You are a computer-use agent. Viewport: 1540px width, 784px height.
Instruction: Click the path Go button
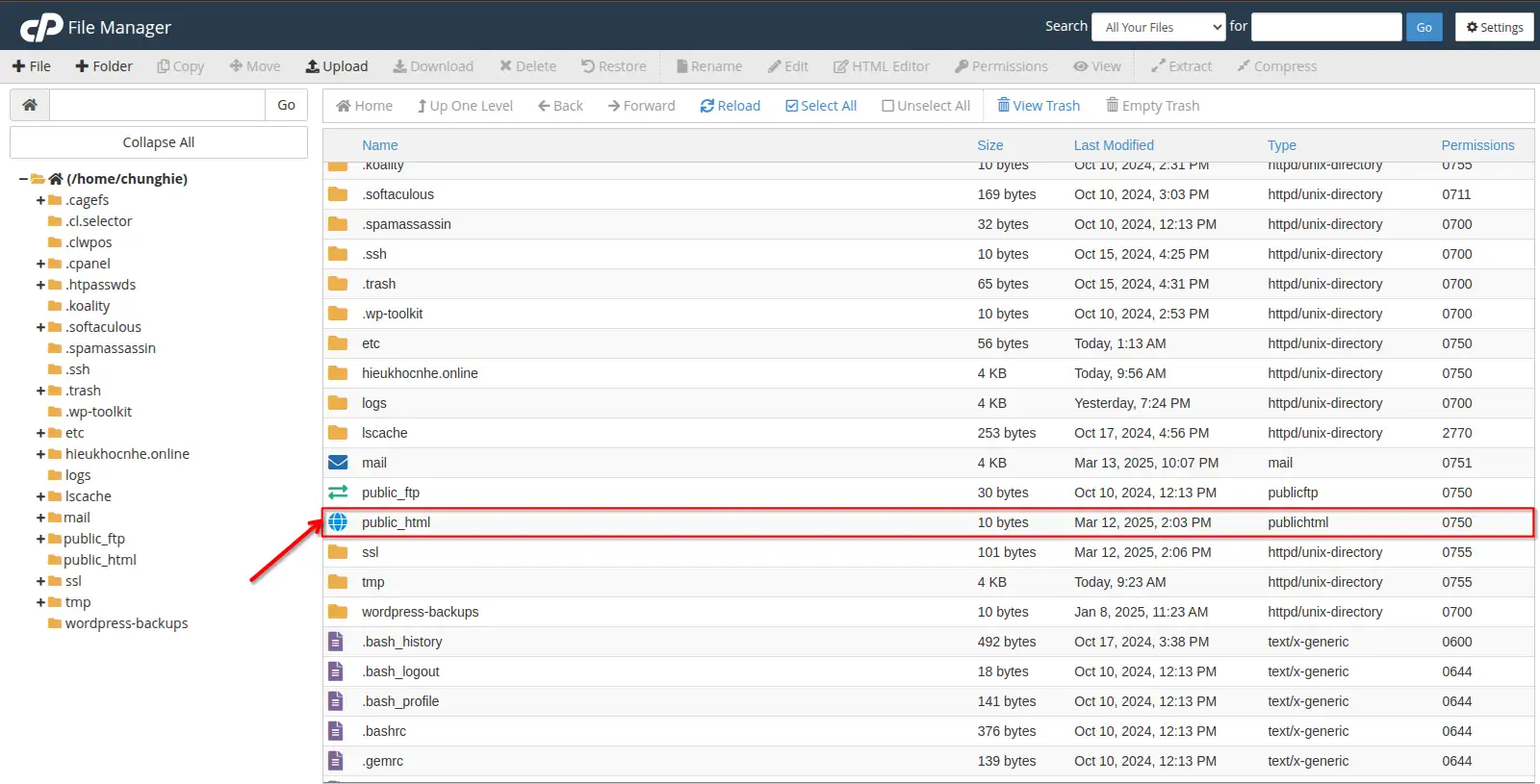click(286, 105)
